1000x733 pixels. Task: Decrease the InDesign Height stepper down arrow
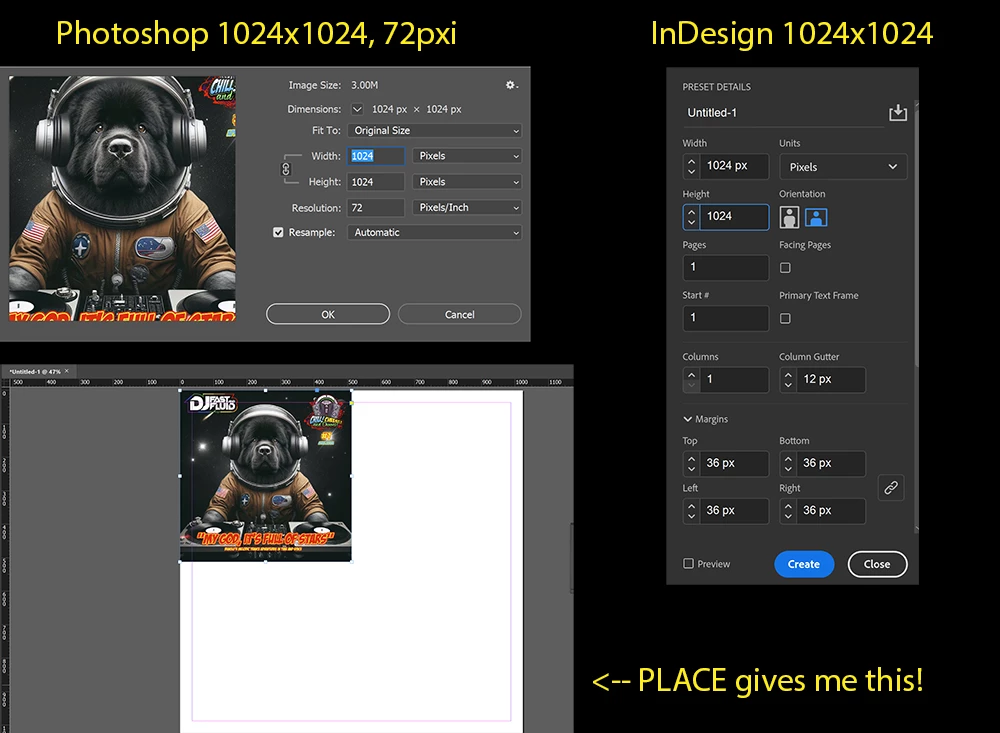(x=691, y=223)
